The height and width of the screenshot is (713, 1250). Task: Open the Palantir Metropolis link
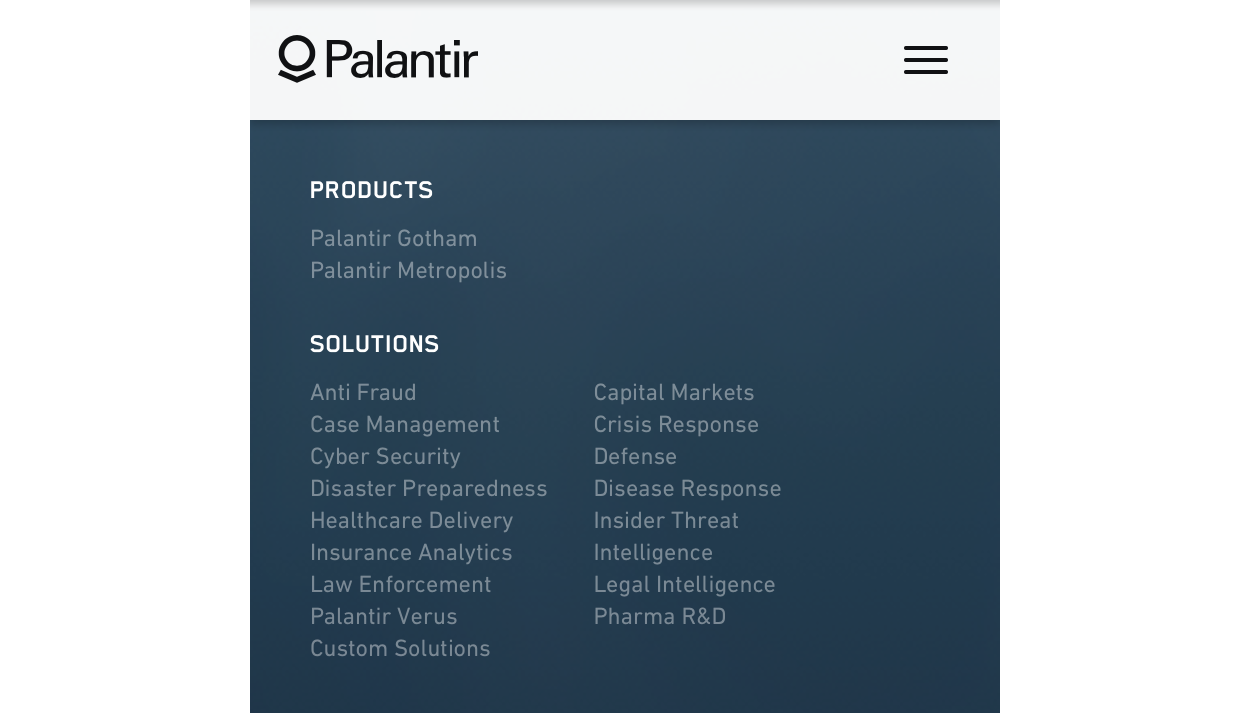(x=408, y=271)
